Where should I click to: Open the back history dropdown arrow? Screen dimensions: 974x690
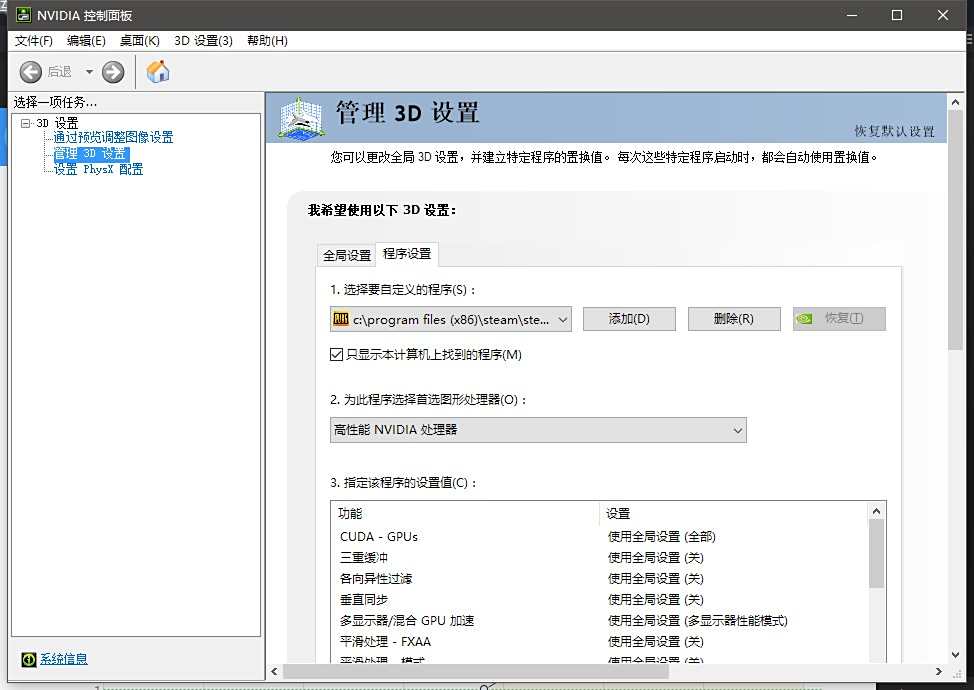[89, 72]
